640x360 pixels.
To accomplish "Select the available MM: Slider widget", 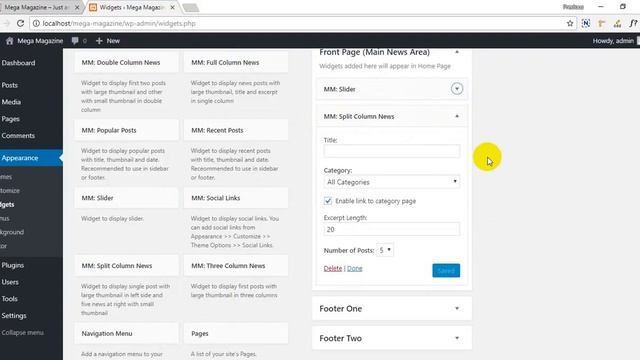I will pyautogui.click(x=127, y=198).
